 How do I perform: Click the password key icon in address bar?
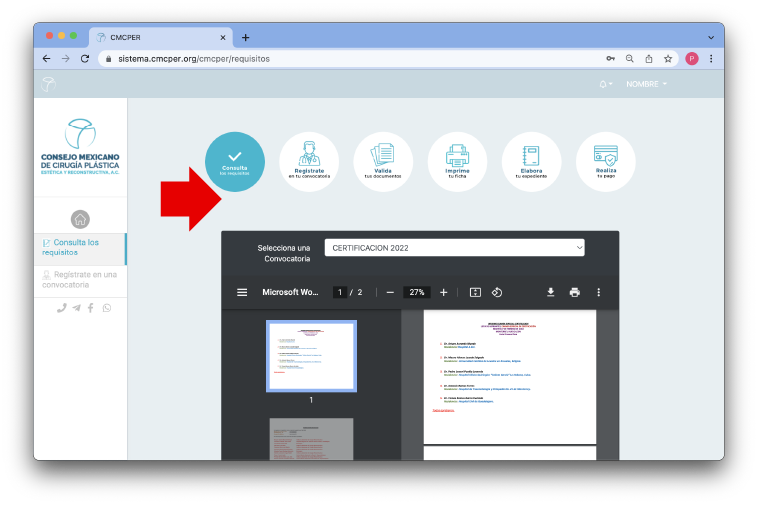(610, 59)
